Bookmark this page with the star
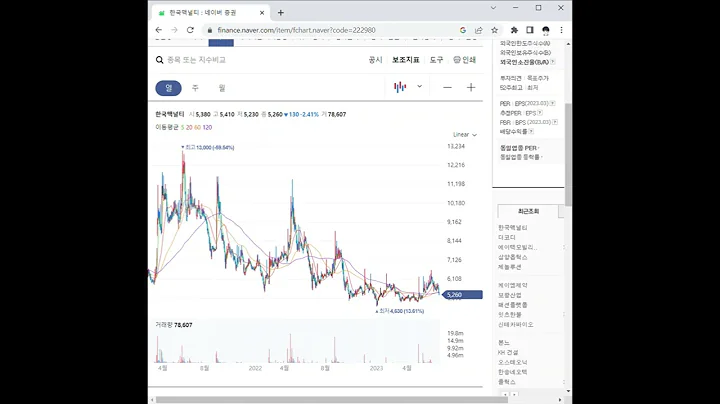The height and width of the screenshot is (404, 720). coord(495,30)
